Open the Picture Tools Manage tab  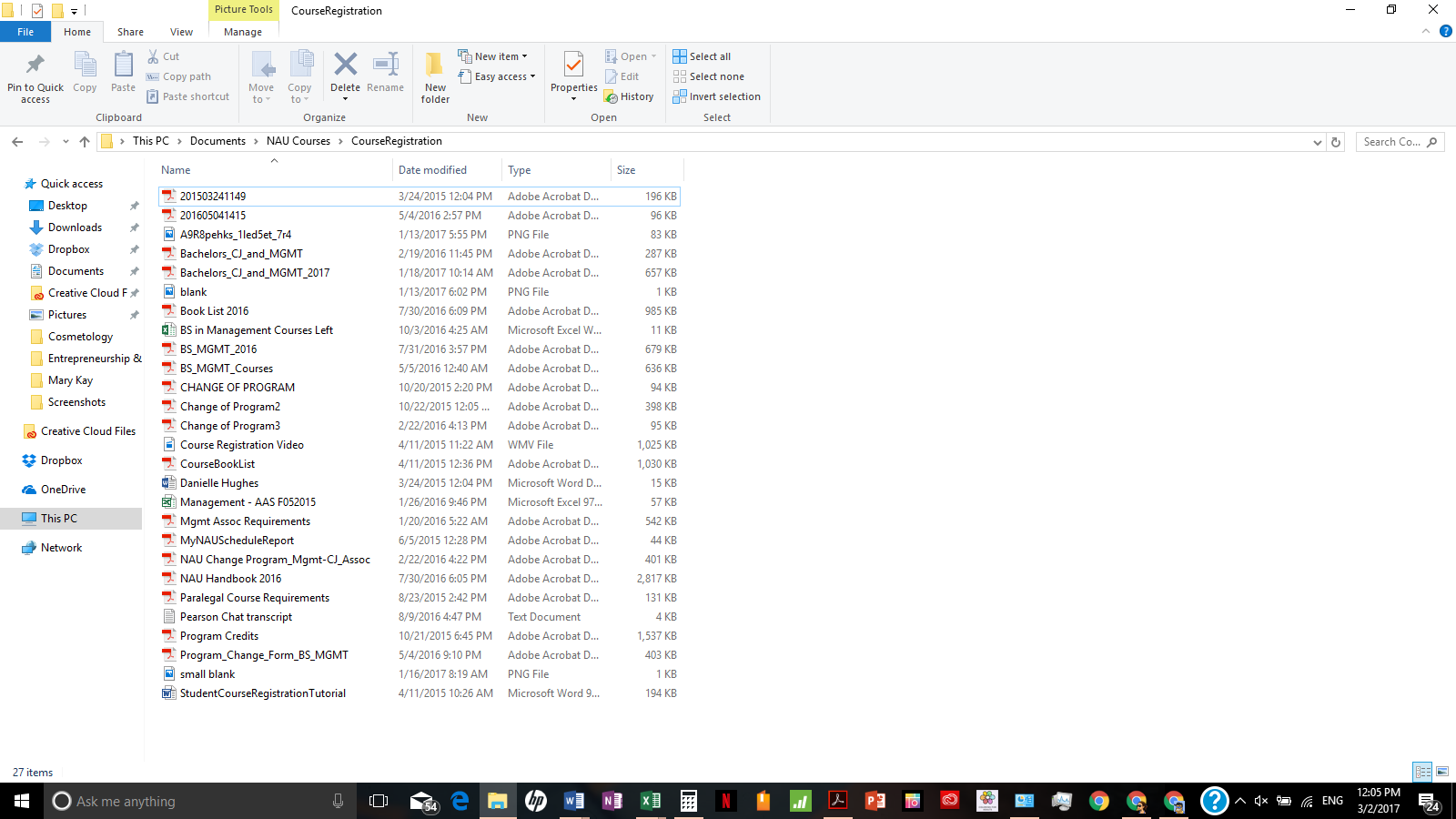click(x=242, y=31)
